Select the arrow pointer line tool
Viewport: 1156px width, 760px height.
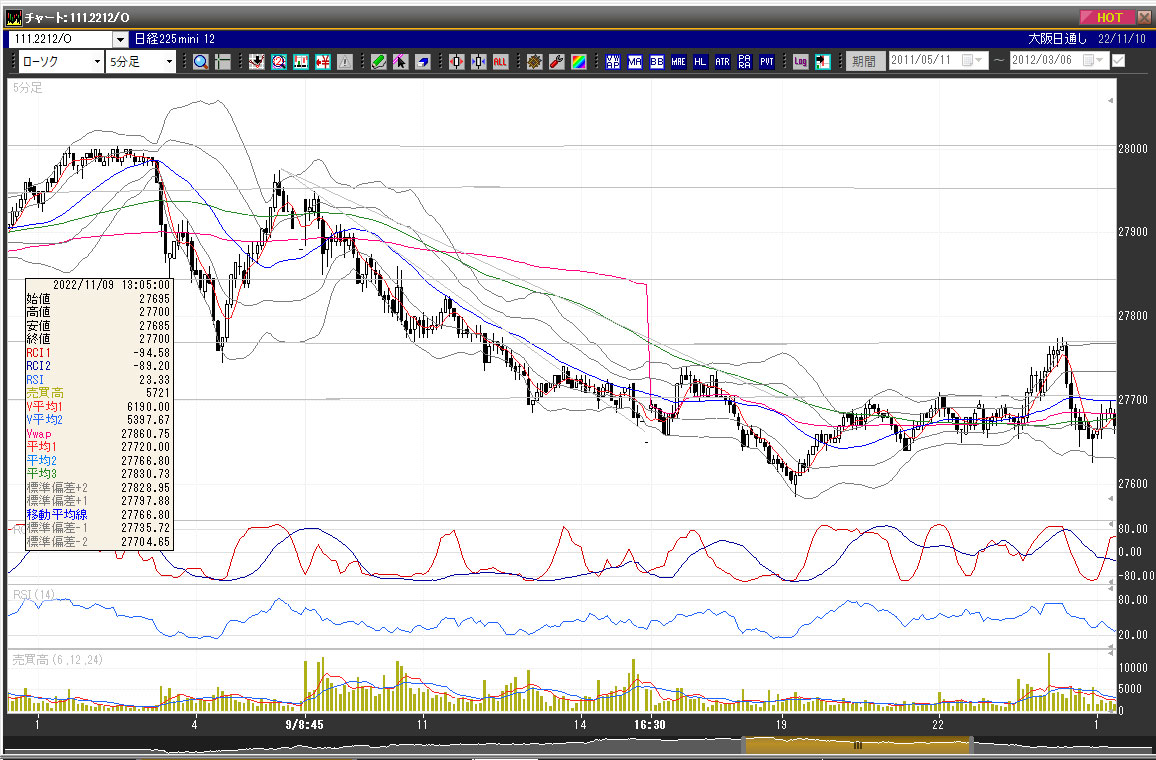pyautogui.click(x=400, y=62)
